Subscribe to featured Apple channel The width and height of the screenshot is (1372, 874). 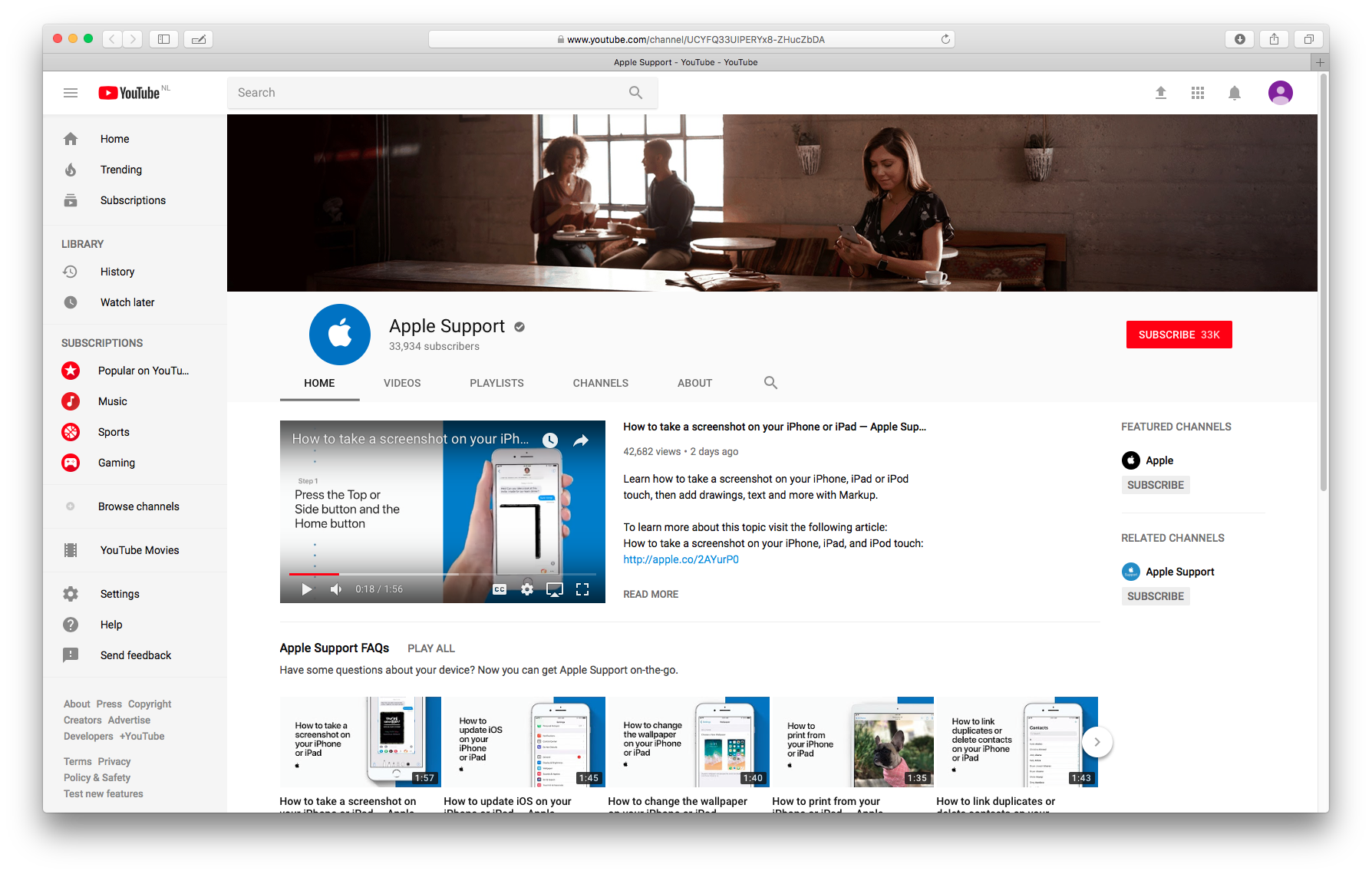(x=1156, y=485)
